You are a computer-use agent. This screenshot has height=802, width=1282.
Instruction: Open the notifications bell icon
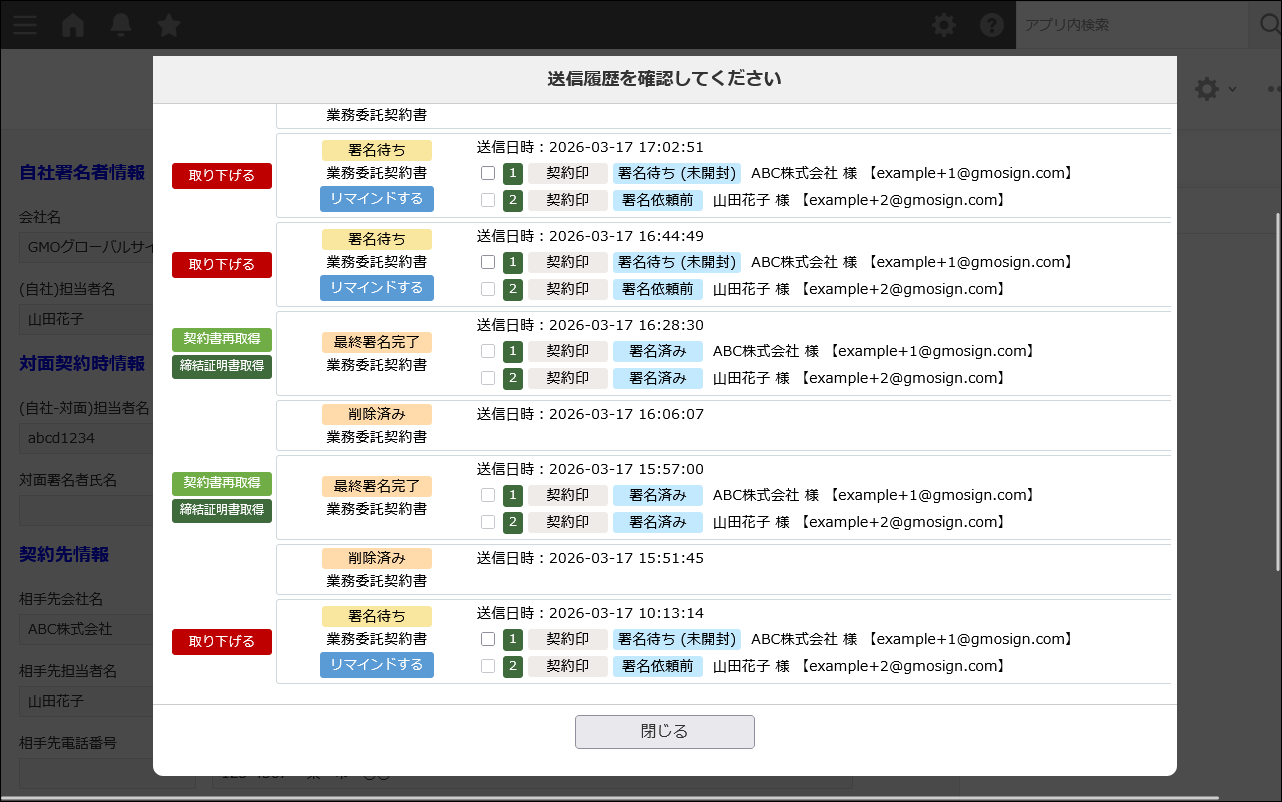121,25
